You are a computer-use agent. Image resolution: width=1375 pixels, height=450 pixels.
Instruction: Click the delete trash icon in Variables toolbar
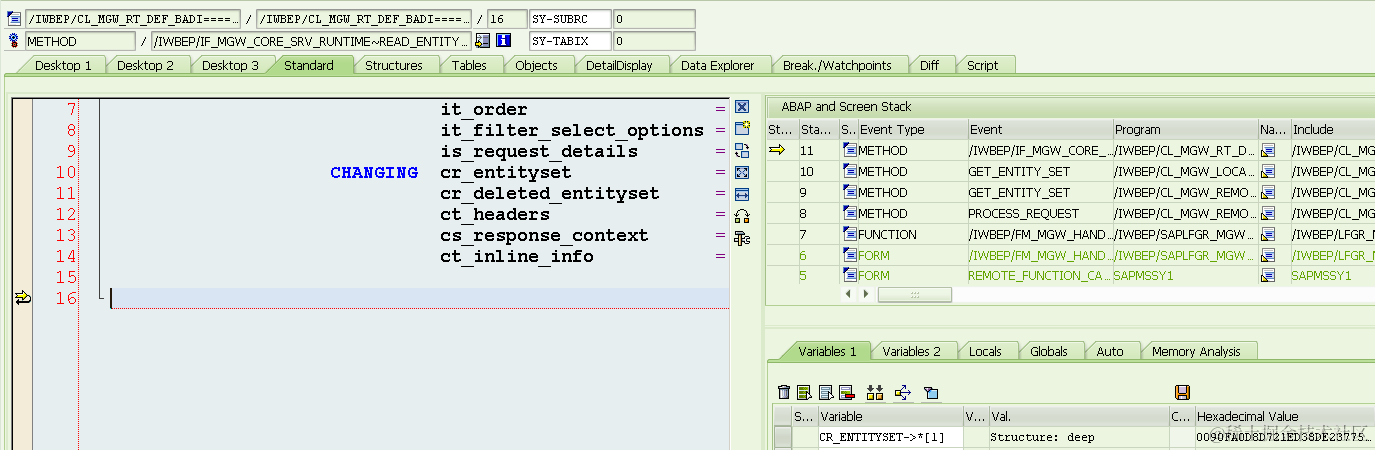[784, 392]
